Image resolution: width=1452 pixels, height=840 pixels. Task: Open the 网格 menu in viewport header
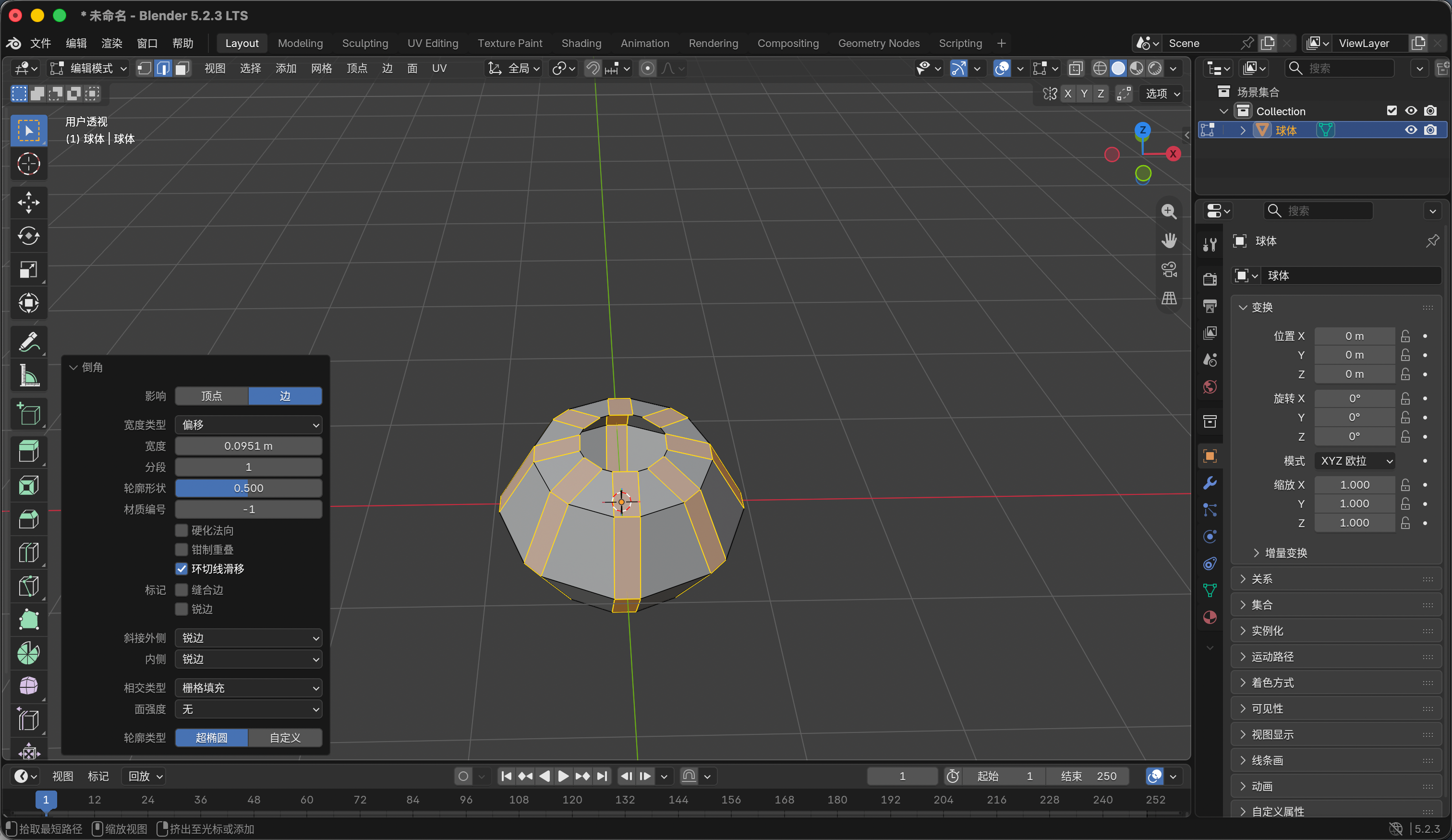pos(321,69)
